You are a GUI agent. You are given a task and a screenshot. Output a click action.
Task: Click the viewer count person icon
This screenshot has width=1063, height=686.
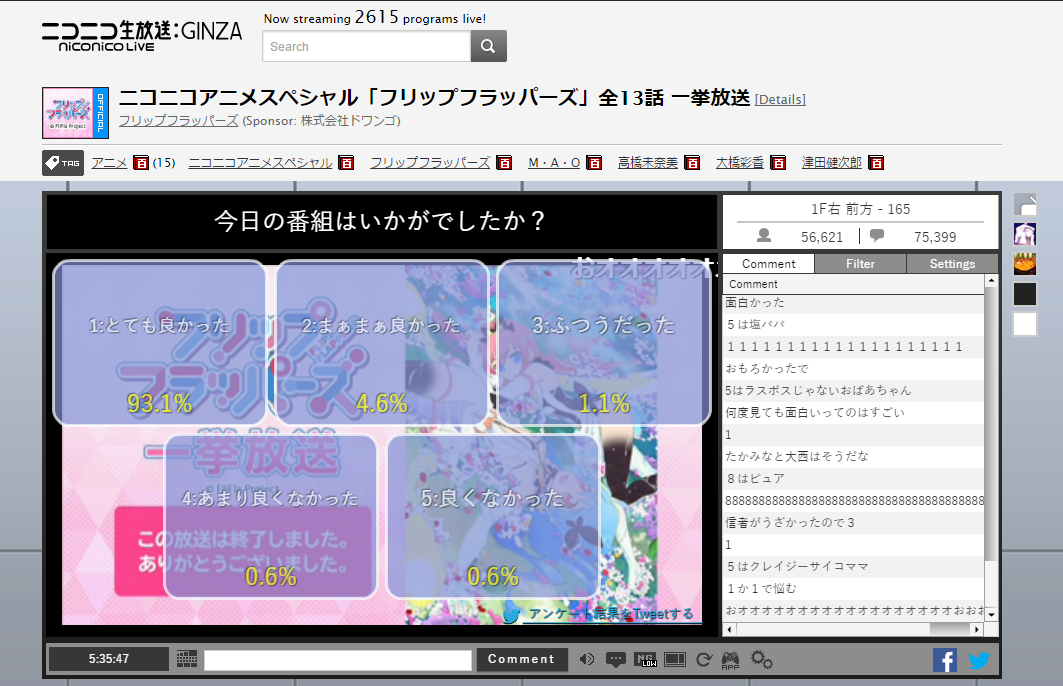(x=764, y=236)
